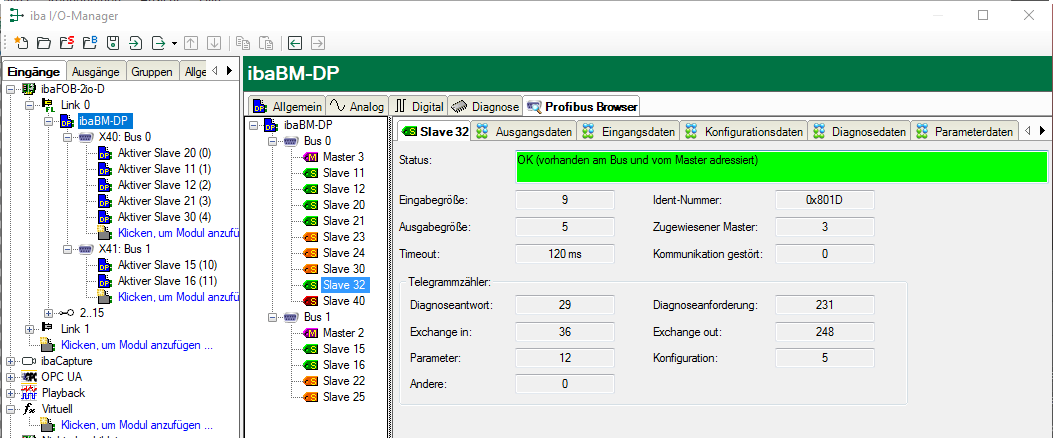Add module link under Virtuell
1054x438 pixels.
tap(137, 425)
